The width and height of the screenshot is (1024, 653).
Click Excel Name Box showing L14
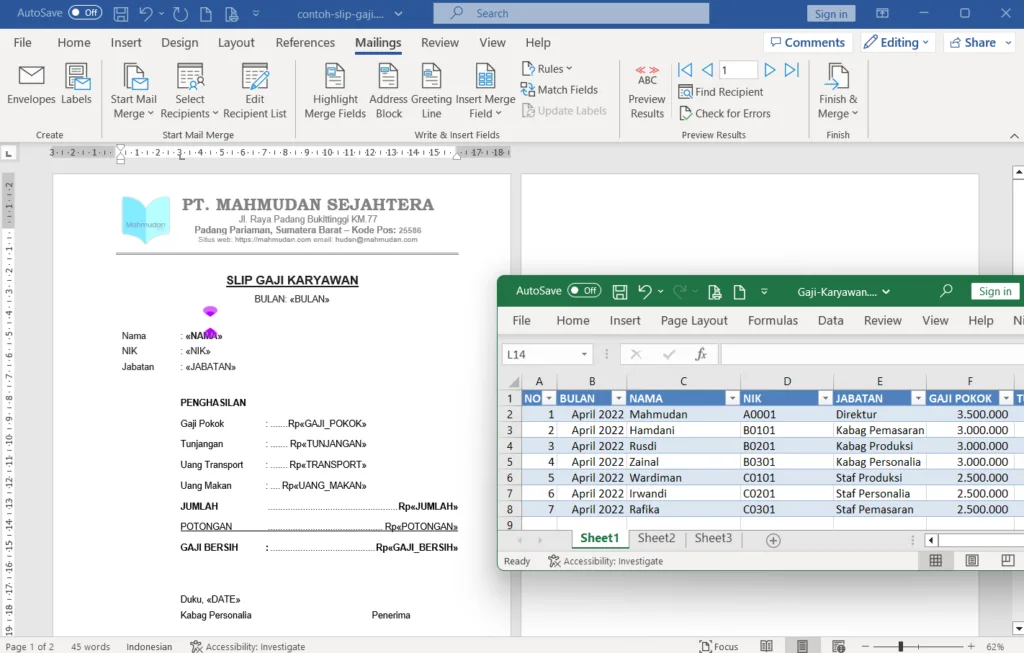pos(541,355)
